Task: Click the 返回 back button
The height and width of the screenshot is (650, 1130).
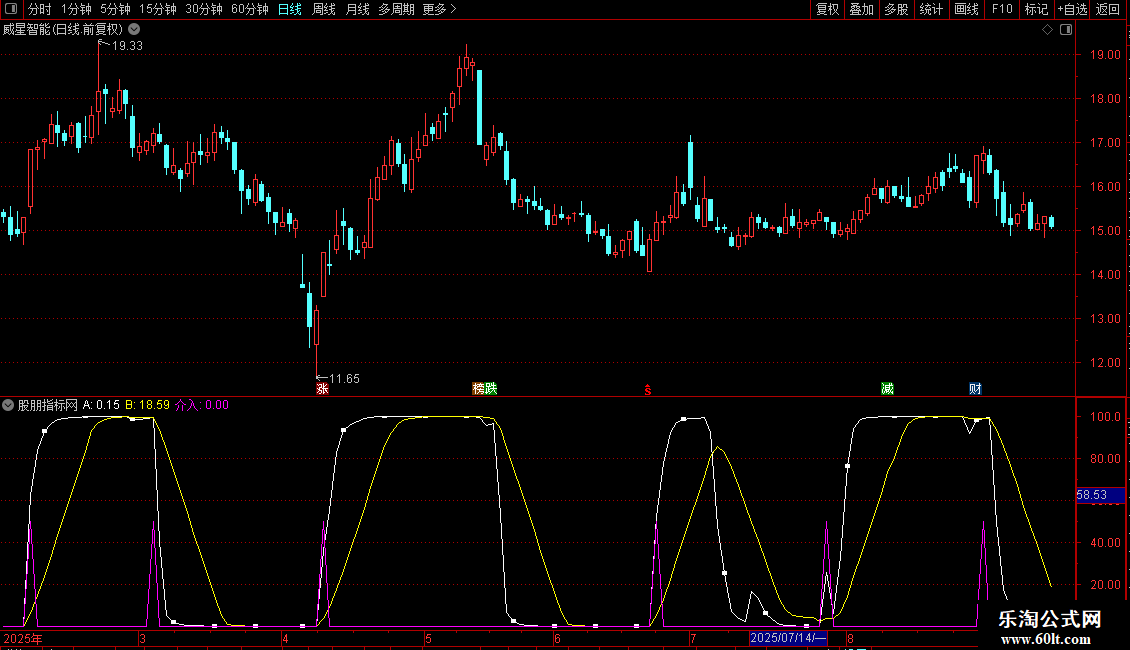Action: pyautogui.click(x=1108, y=9)
